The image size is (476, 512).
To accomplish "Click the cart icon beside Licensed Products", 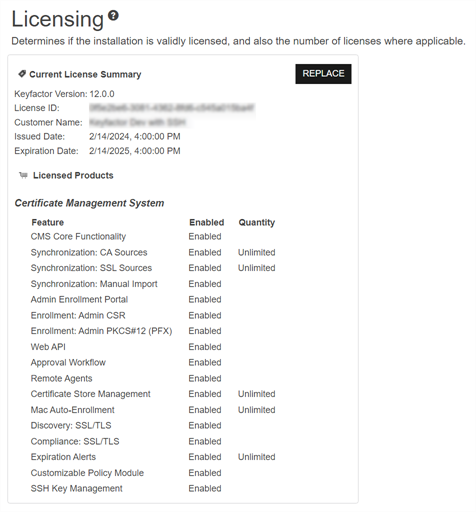I will (23, 175).
